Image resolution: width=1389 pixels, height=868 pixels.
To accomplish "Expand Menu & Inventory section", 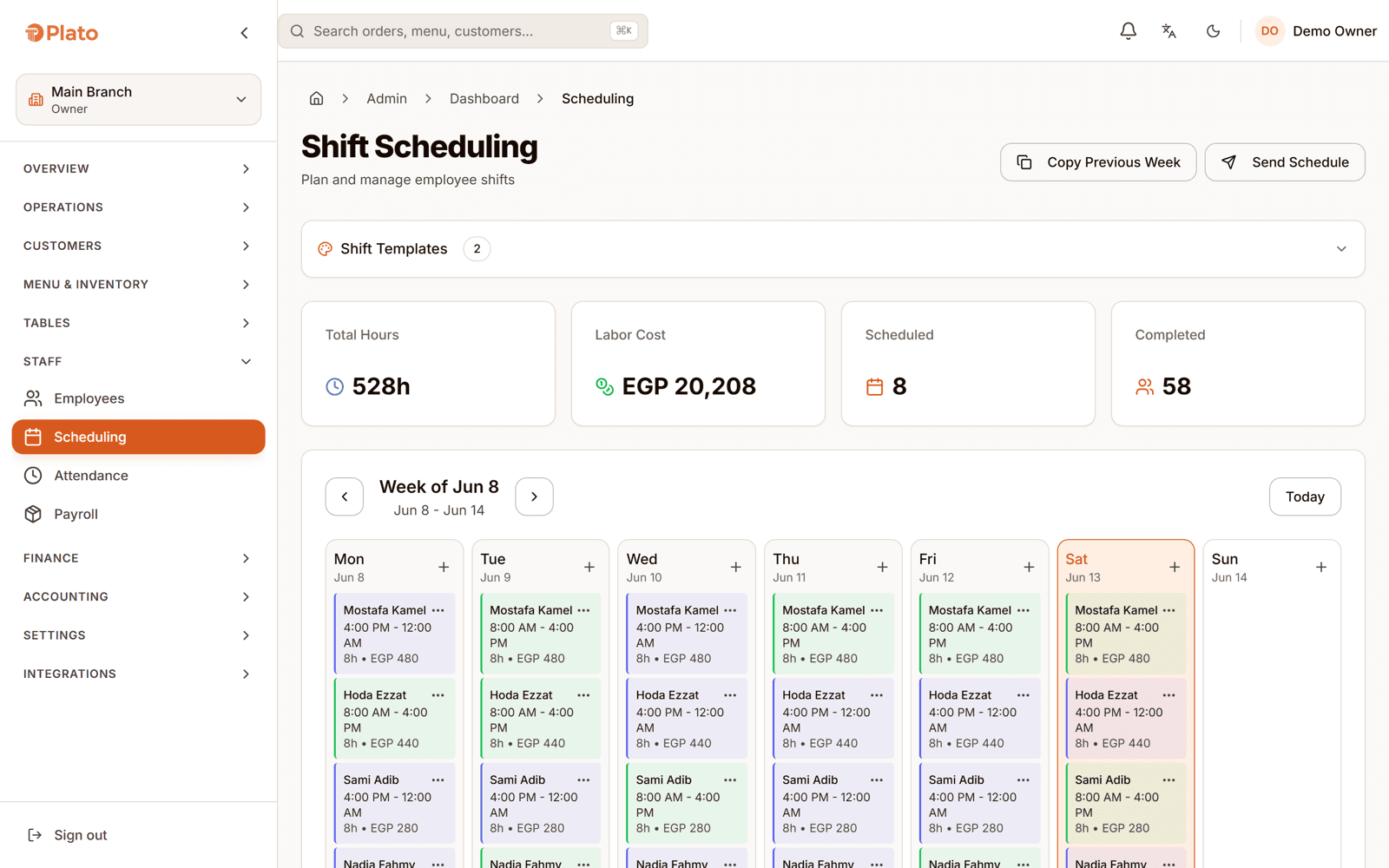I will 139,285.
